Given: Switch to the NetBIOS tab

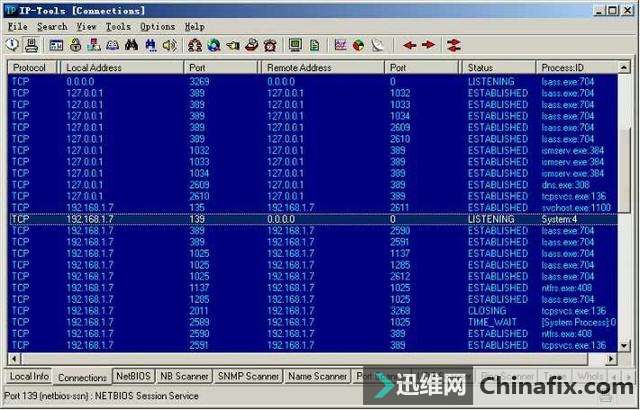Looking at the screenshot, I should point(133,376).
